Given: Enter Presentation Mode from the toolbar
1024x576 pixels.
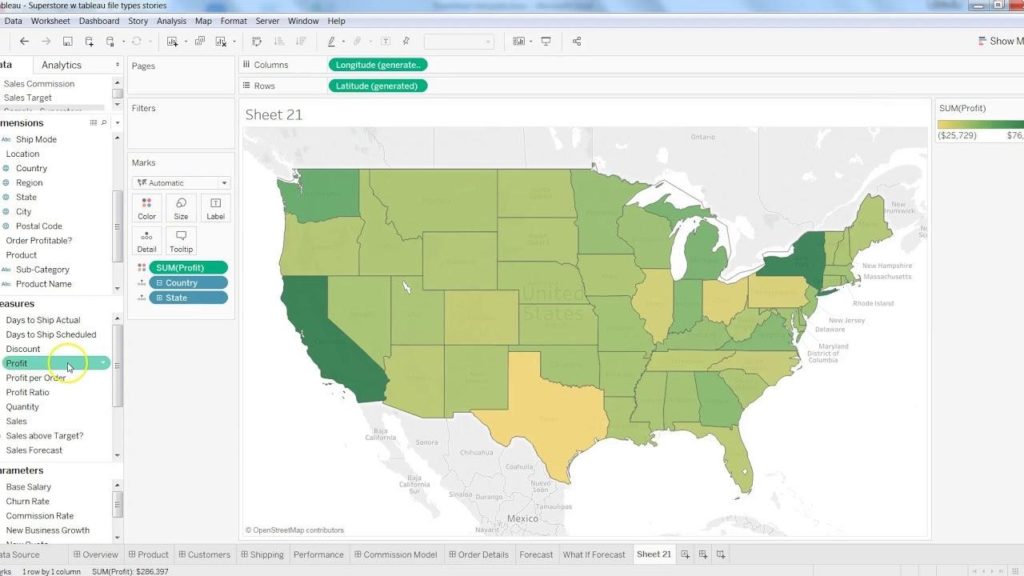Looking at the screenshot, I should click(545, 41).
